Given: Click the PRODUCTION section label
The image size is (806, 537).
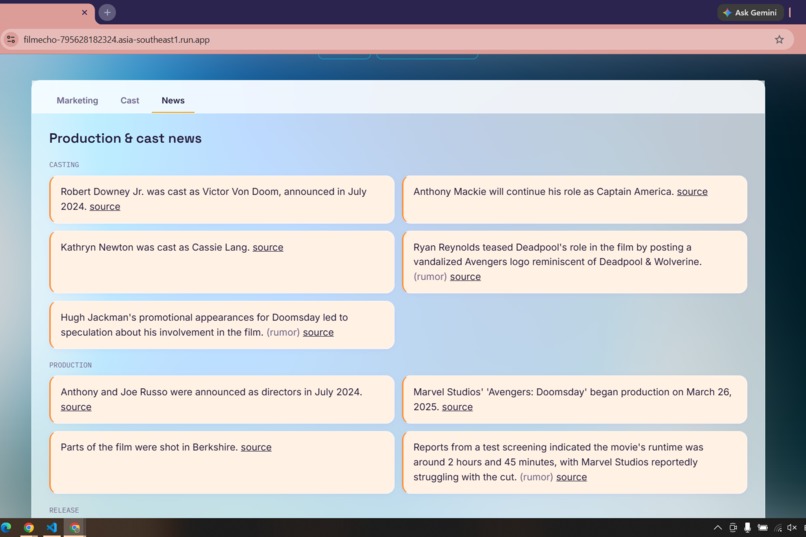Looking at the screenshot, I should click(70, 365).
